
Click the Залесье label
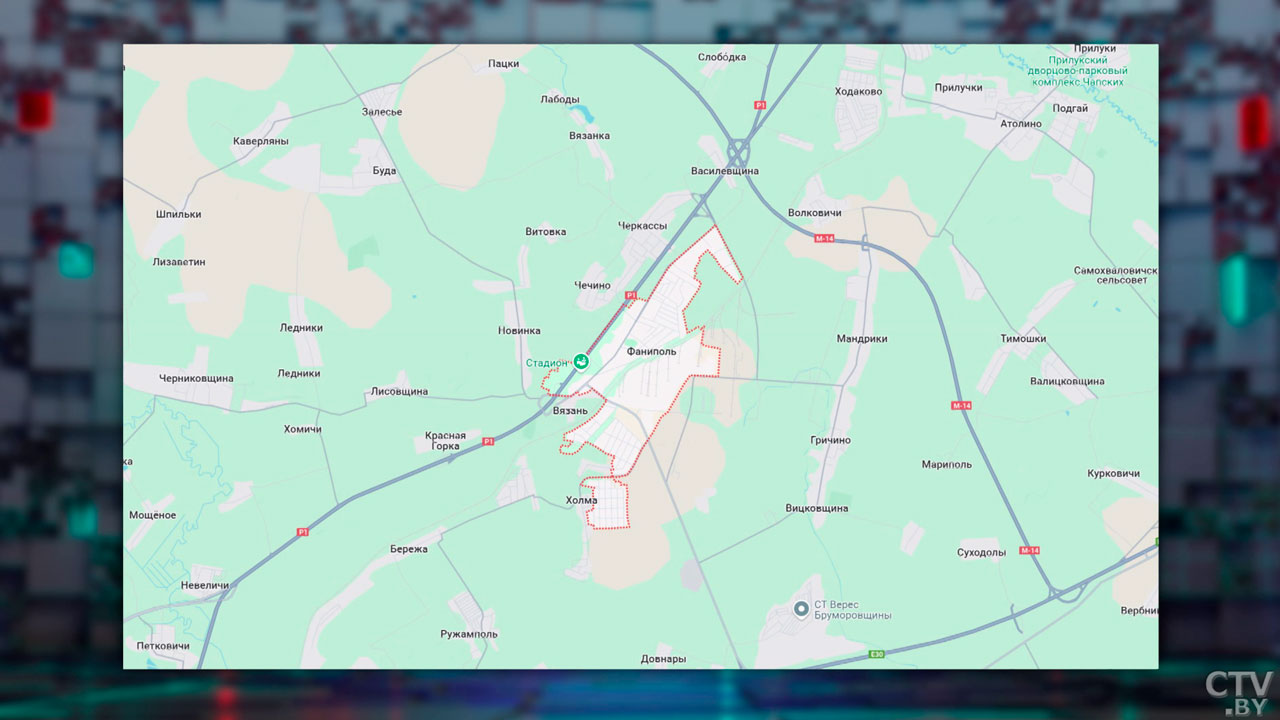[382, 112]
